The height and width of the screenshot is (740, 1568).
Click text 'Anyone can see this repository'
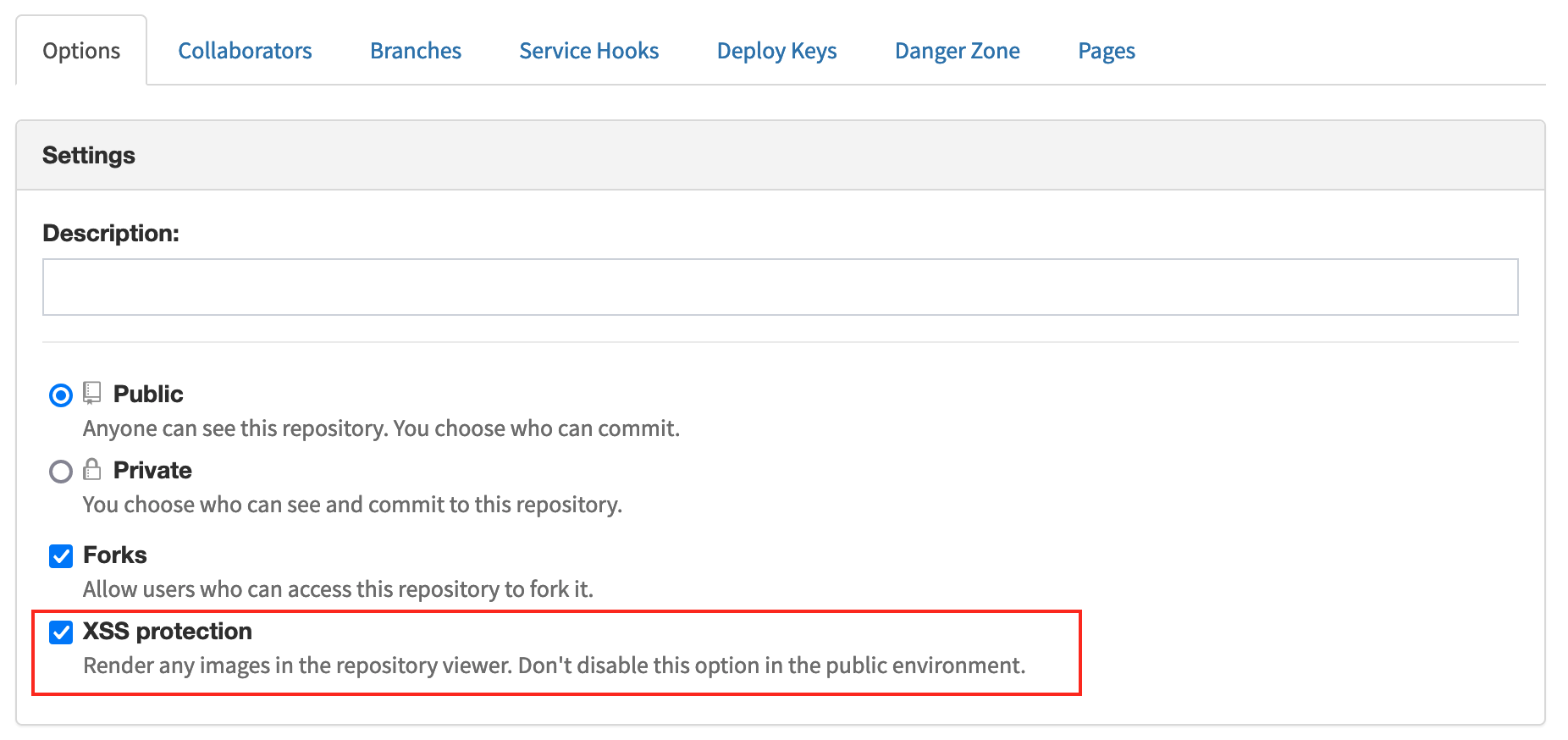pyautogui.click(x=235, y=428)
